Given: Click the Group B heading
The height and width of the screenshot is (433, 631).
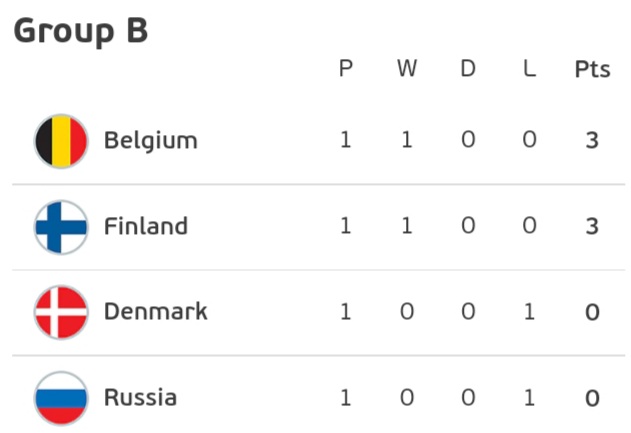Looking at the screenshot, I should pyautogui.click(x=81, y=31).
